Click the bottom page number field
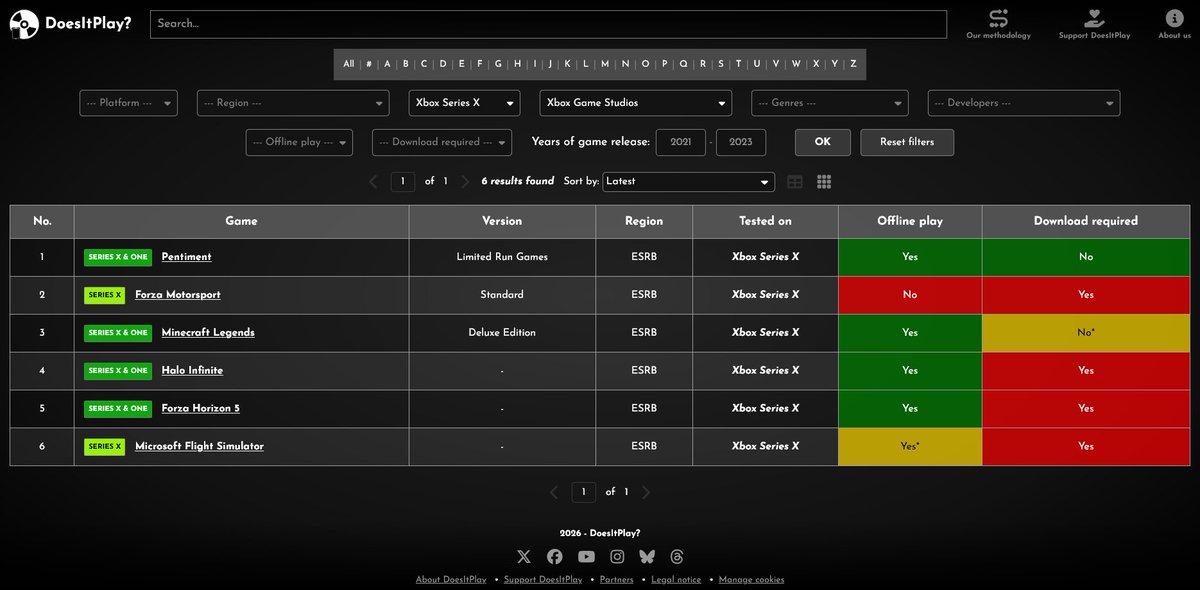The width and height of the screenshot is (1200, 590). click(584, 492)
